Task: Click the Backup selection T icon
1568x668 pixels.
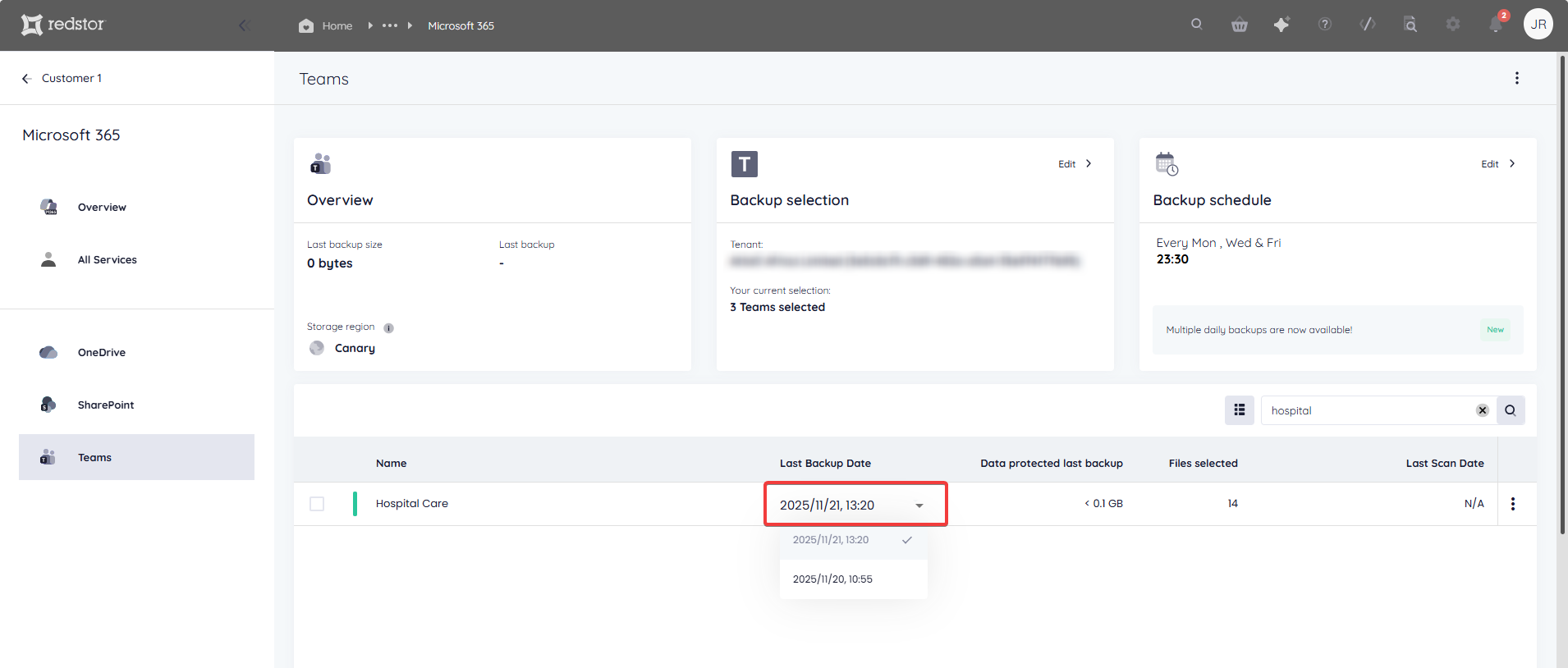Action: (745, 164)
